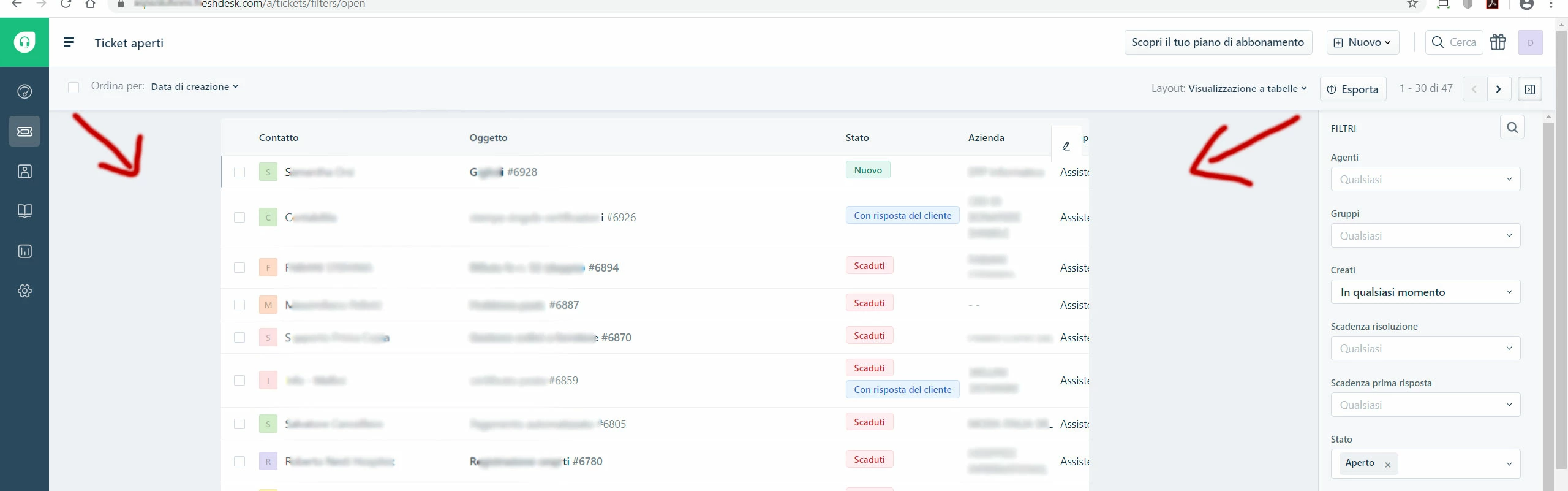Expand the Creati In qualsiasi momento dropdown
The height and width of the screenshot is (491, 1568).
(1425, 292)
